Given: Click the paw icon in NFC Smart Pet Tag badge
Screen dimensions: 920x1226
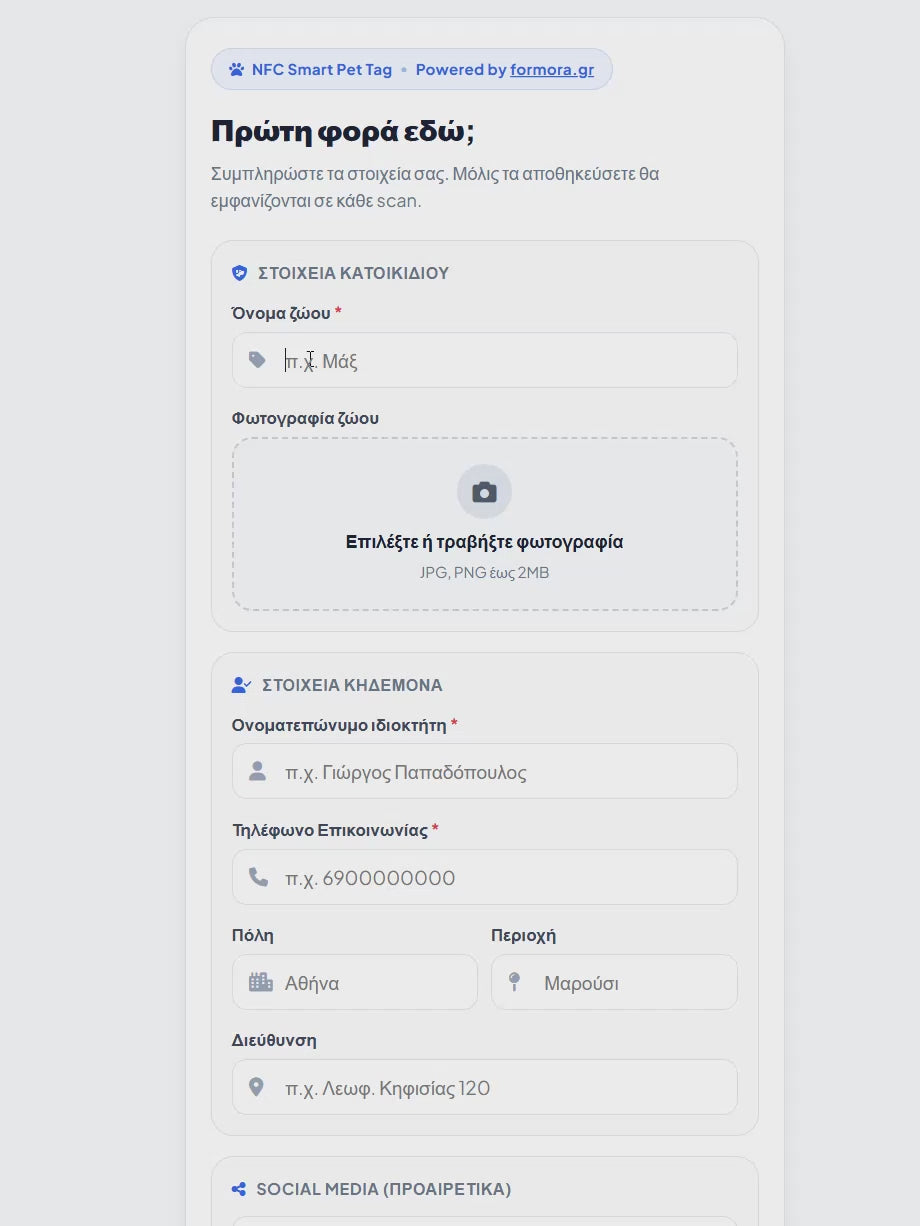Looking at the screenshot, I should pos(236,70).
